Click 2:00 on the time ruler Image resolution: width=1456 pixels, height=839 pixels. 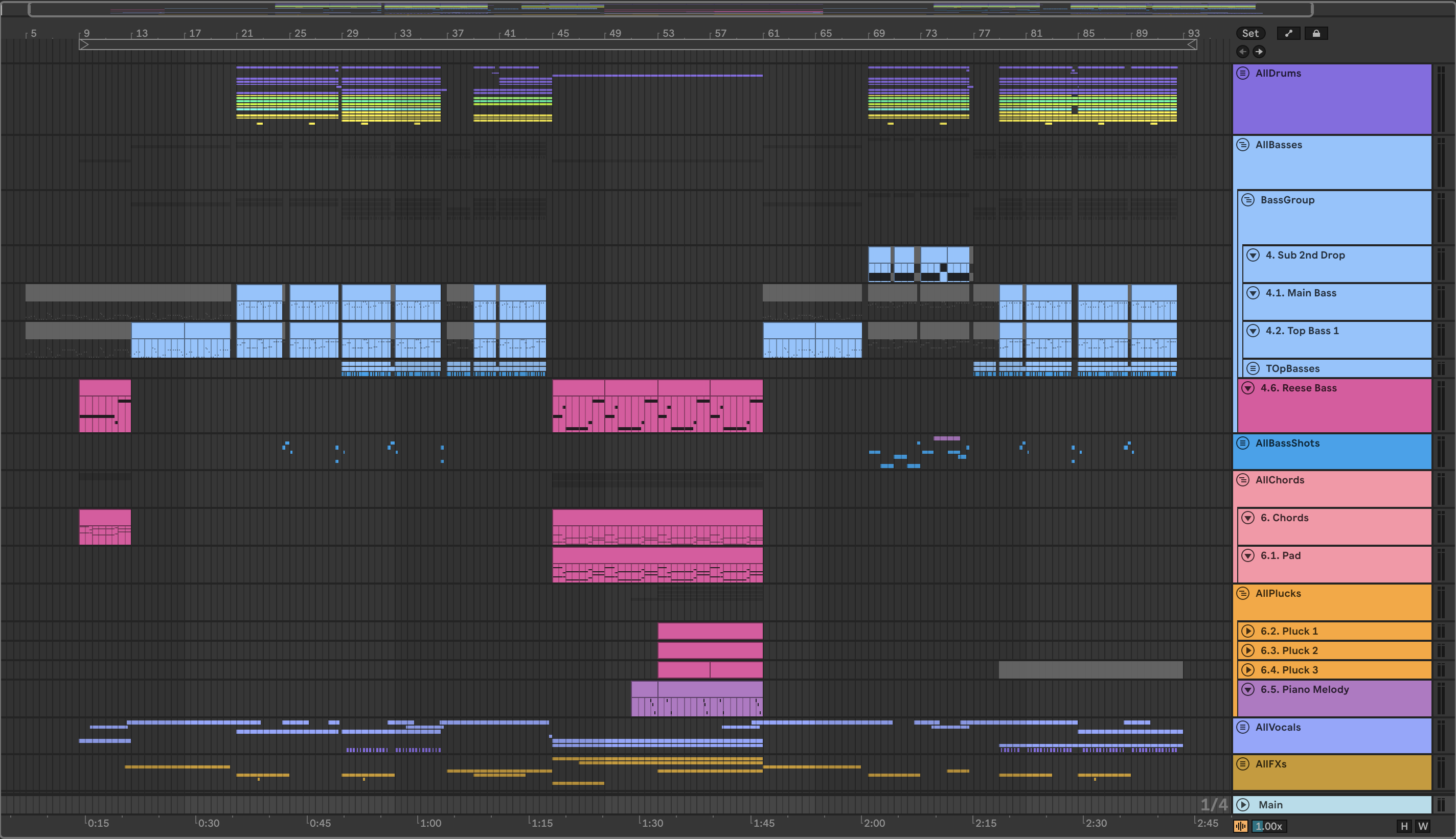point(874,823)
